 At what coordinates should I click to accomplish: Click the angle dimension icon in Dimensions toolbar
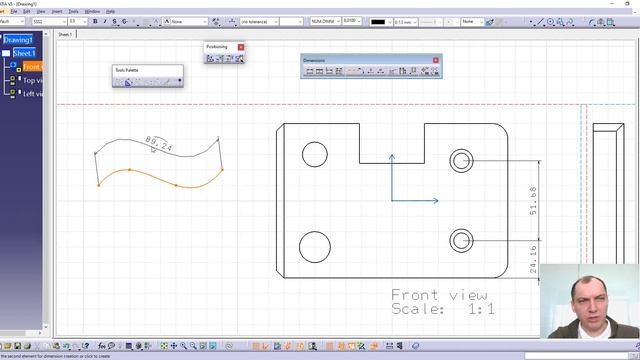[360, 71]
